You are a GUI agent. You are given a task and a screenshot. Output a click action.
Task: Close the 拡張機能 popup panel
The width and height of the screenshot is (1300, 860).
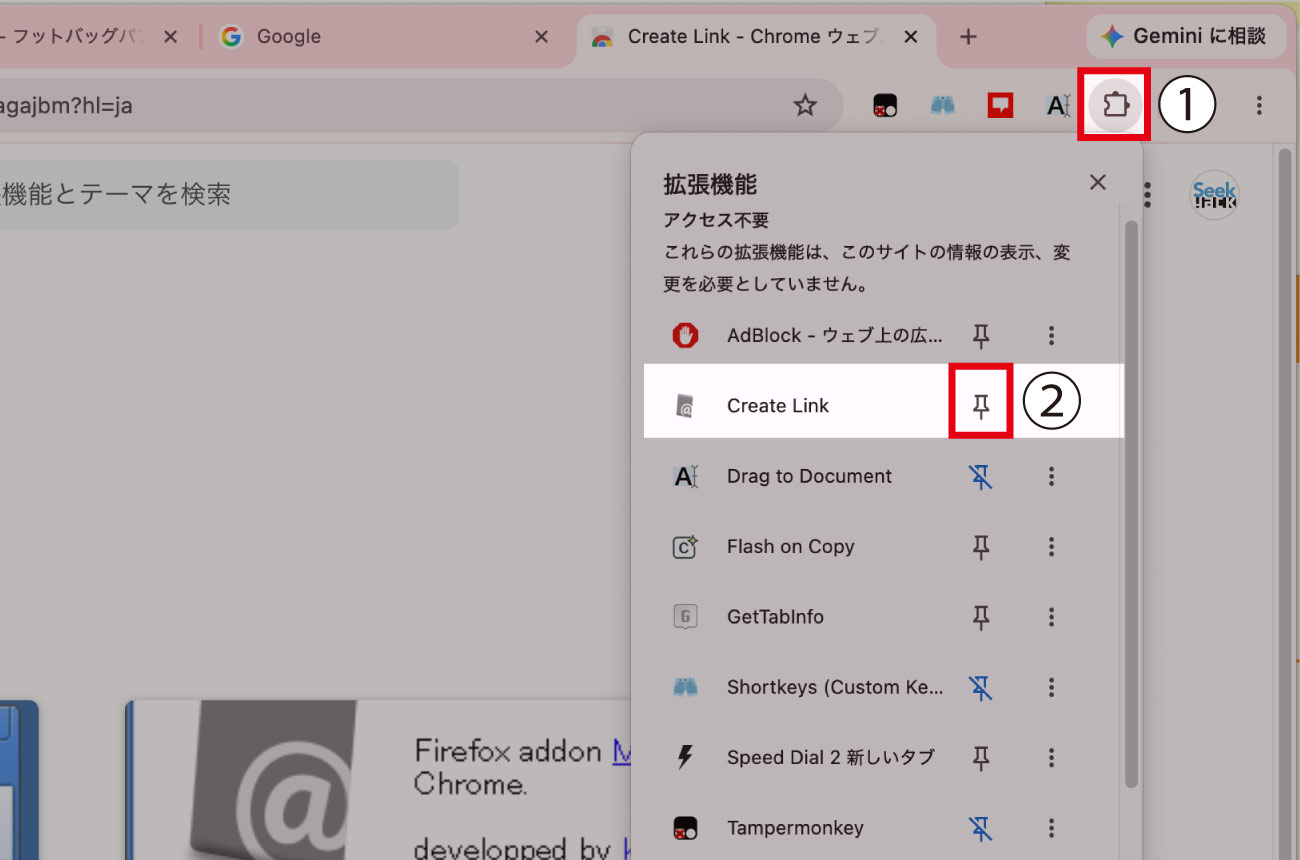tap(1098, 182)
